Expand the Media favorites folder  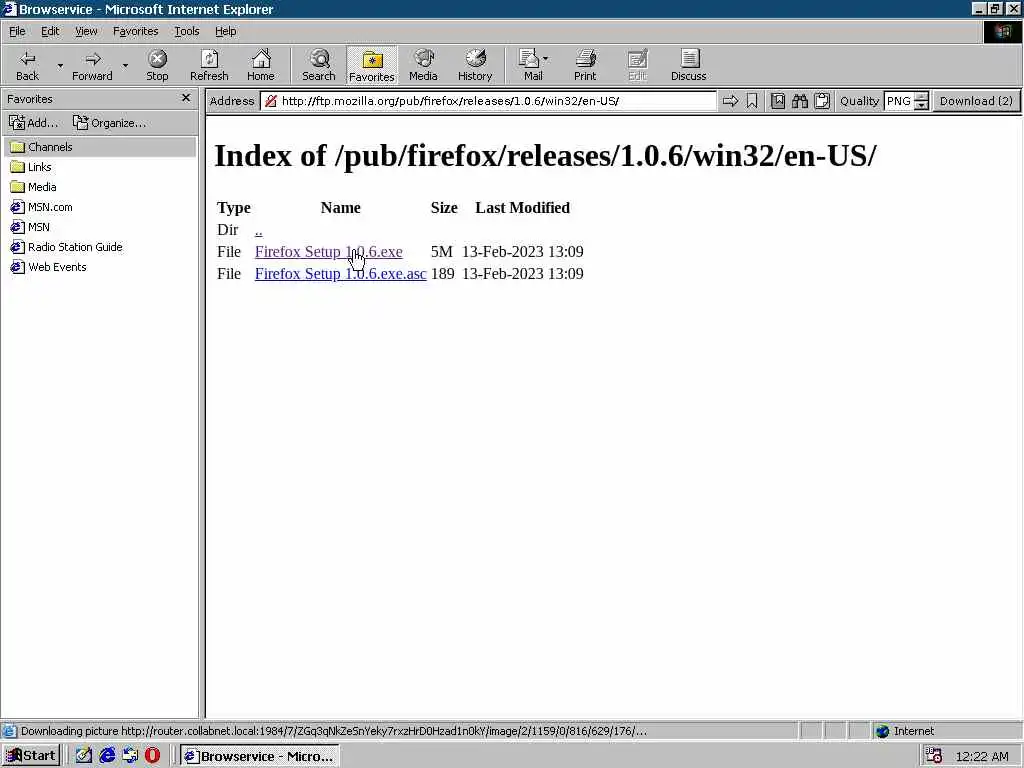click(x=33, y=187)
